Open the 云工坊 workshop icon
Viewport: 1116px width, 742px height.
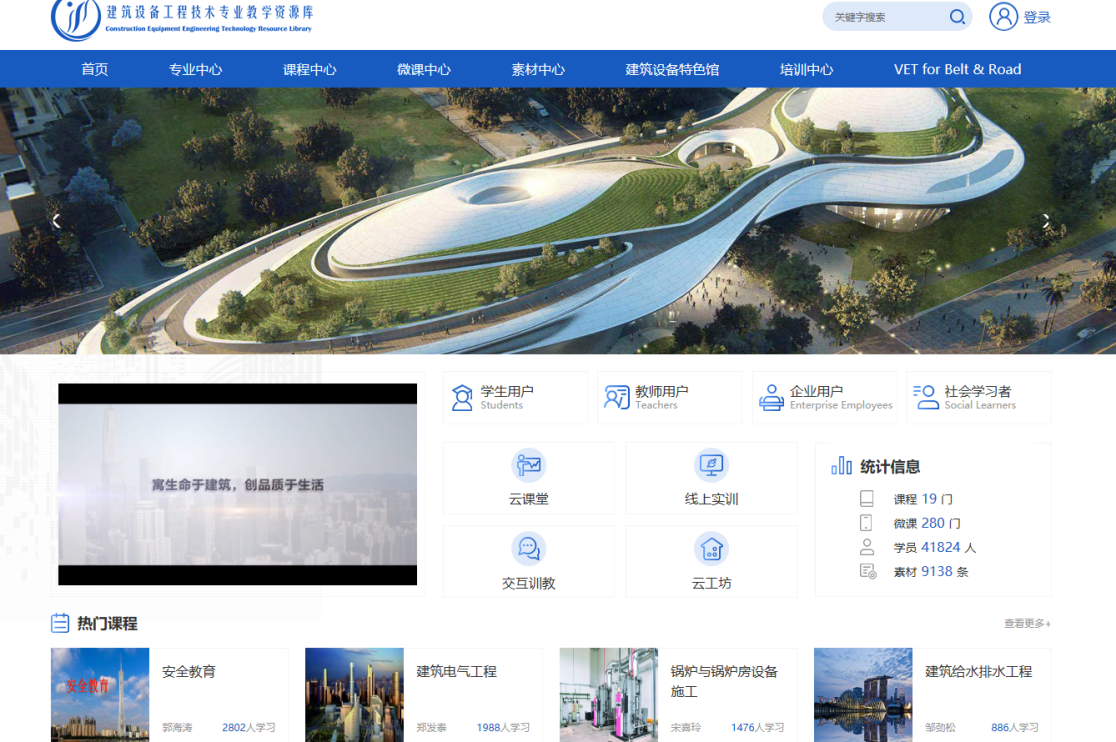[711, 549]
